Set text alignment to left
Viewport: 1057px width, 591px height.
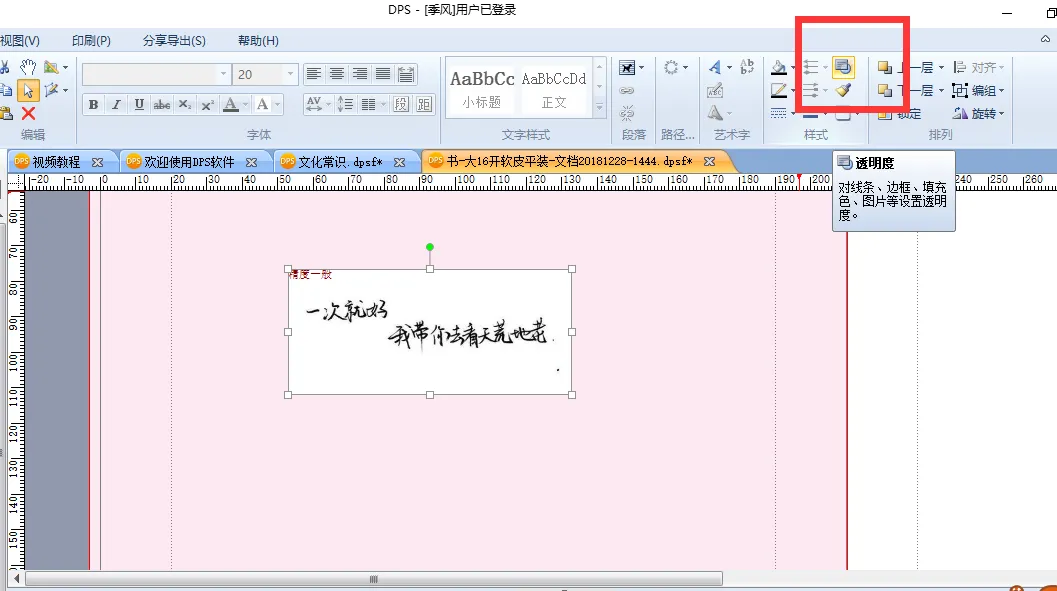point(313,74)
